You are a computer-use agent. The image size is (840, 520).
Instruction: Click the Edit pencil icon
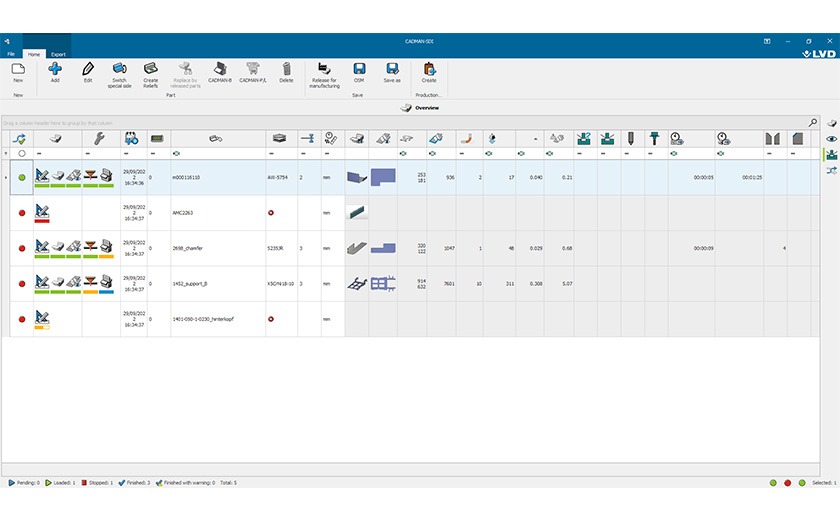pos(88,70)
